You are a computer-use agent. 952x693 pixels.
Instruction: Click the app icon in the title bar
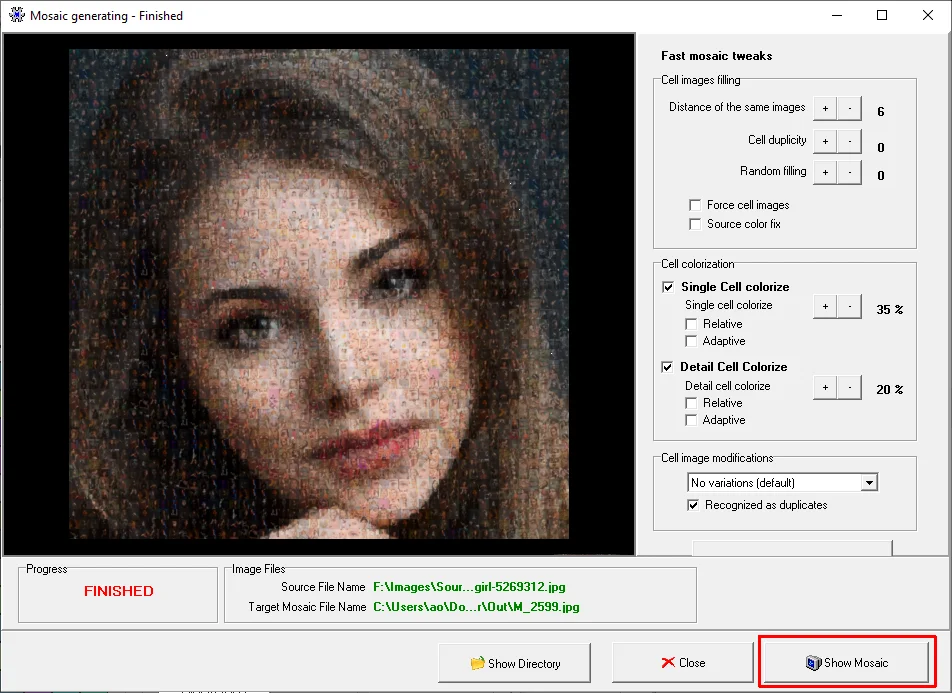pyautogui.click(x=16, y=15)
